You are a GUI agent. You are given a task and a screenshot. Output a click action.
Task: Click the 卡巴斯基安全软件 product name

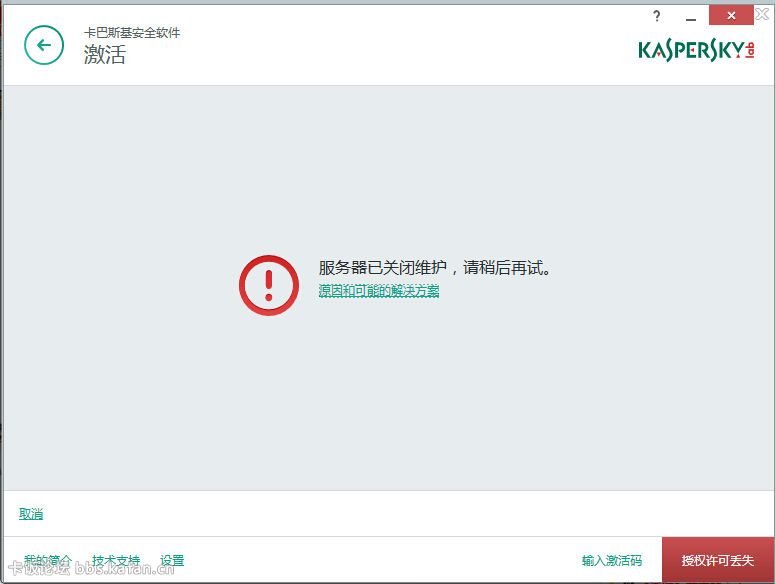132,33
